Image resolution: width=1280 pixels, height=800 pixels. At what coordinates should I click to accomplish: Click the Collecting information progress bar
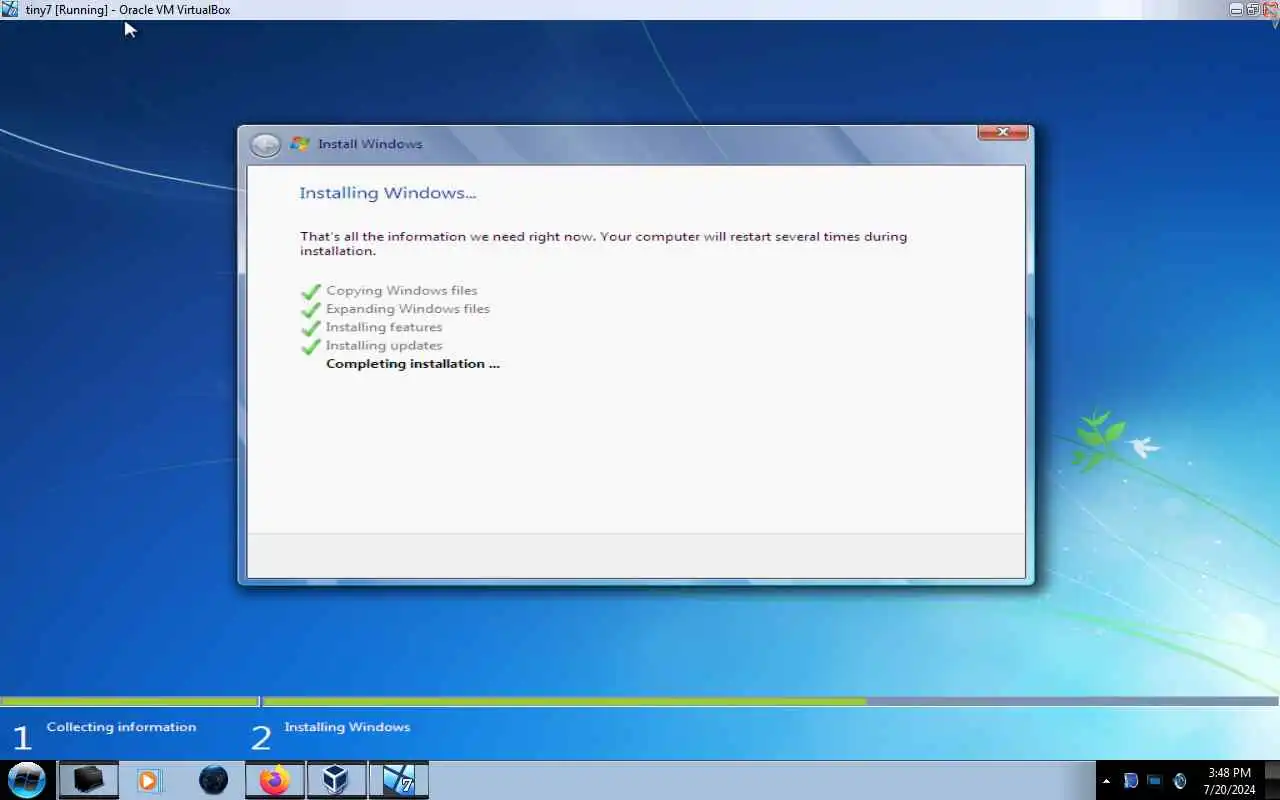pos(129,701)
